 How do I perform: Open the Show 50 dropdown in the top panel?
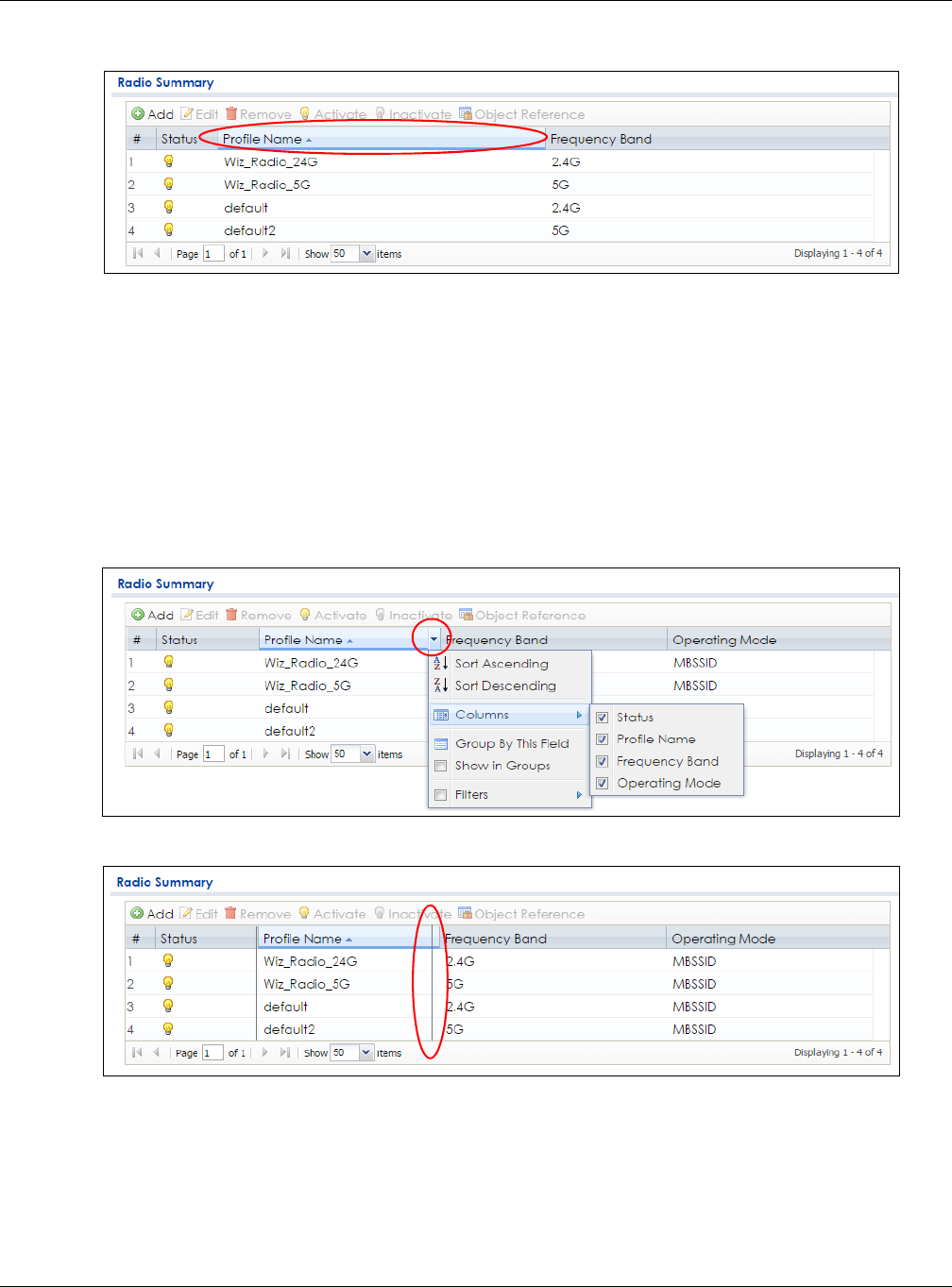[367, 253]
